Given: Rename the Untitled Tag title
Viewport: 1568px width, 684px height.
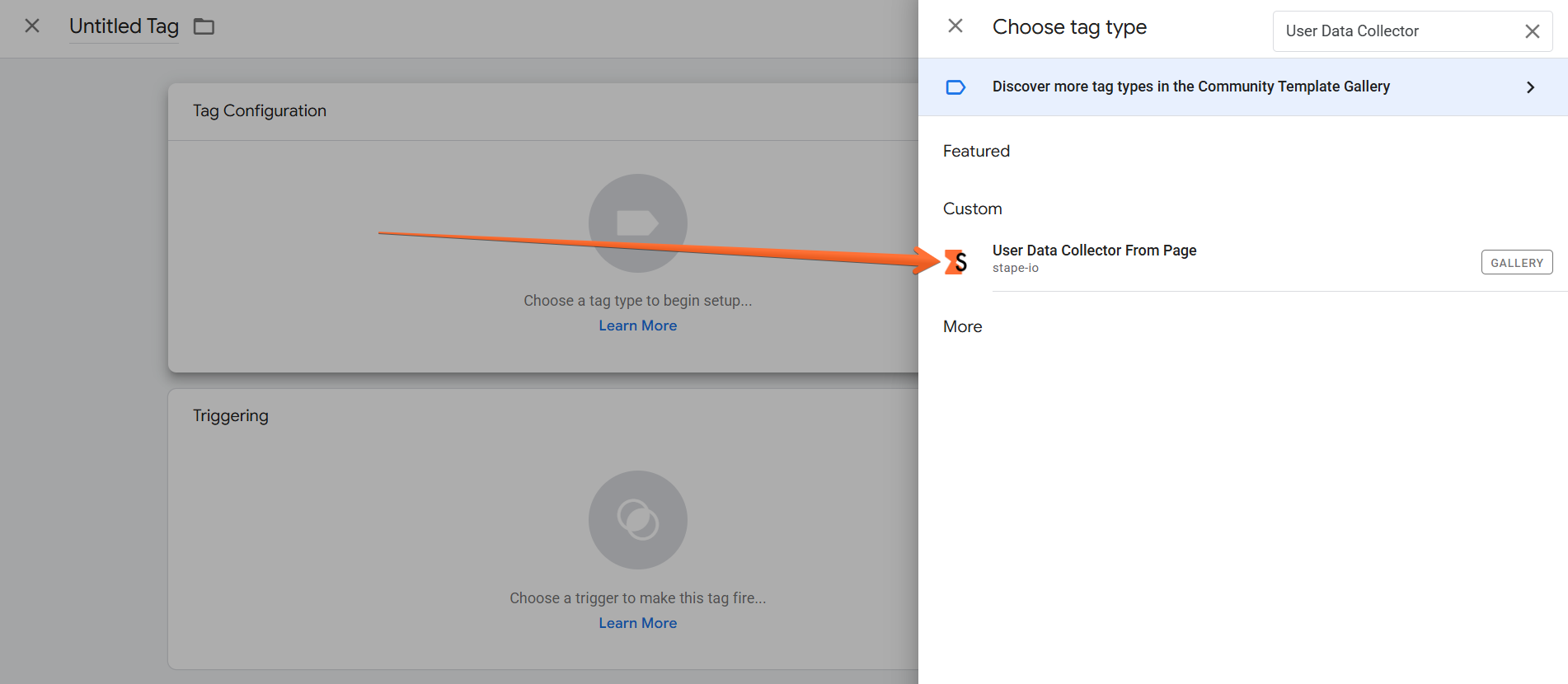Looking at the screenshot, I should pyautogui.click(x=124, y=26).
